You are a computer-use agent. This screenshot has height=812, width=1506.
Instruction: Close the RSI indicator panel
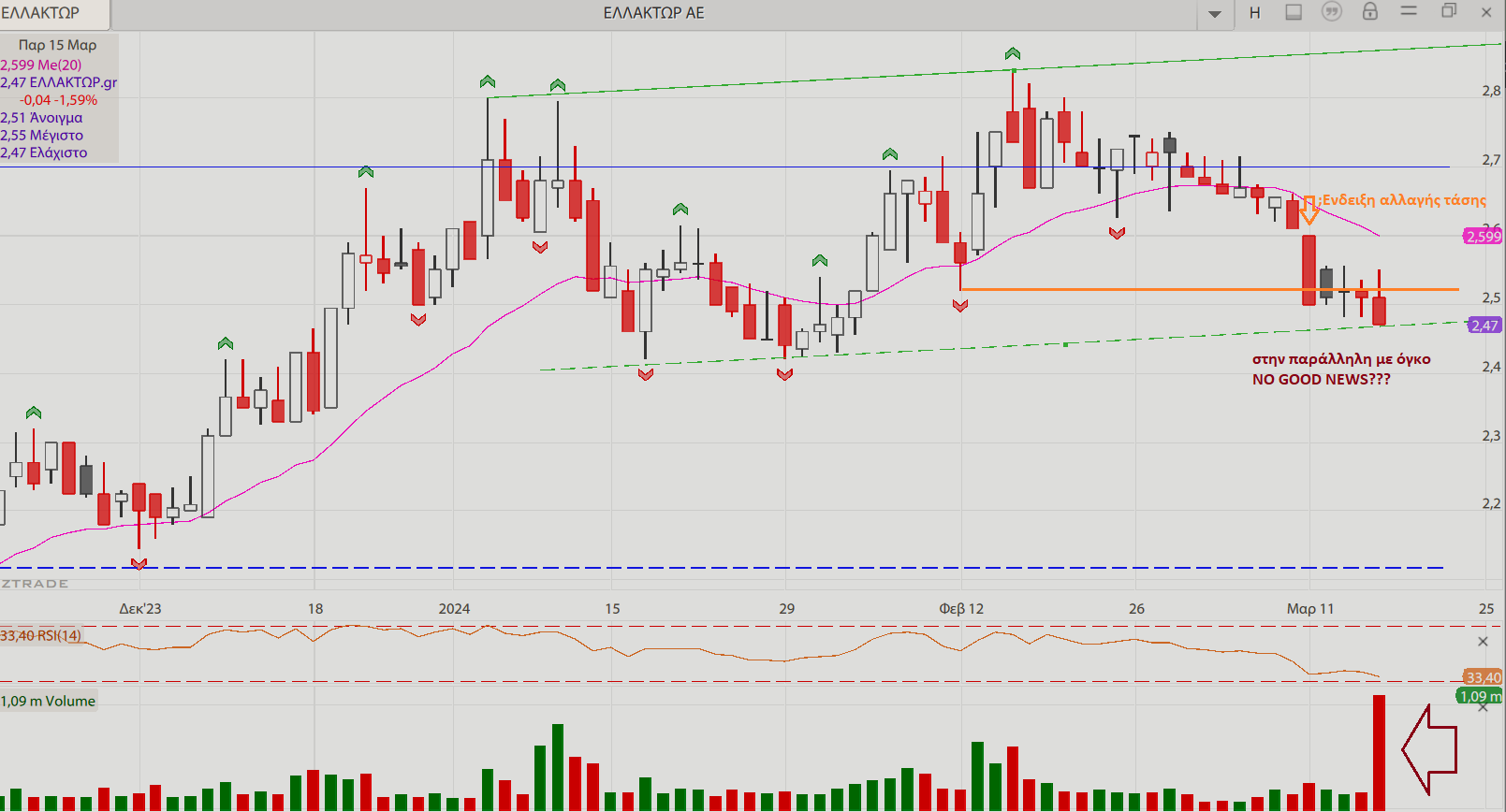pyautogui.click(x=1483, y=641)
